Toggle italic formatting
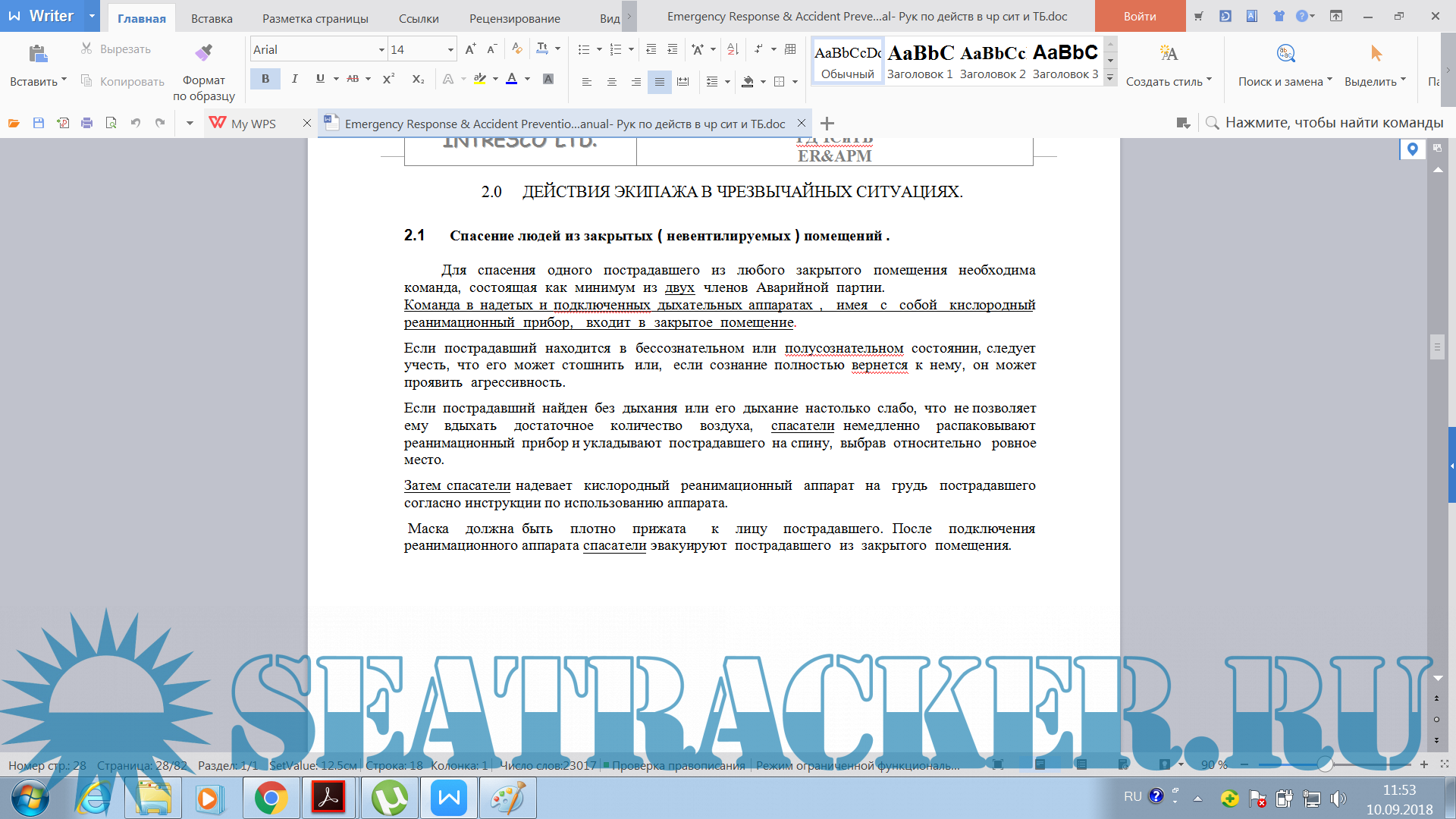Viewport: 1456px width, 819px height. click(294, 79)
